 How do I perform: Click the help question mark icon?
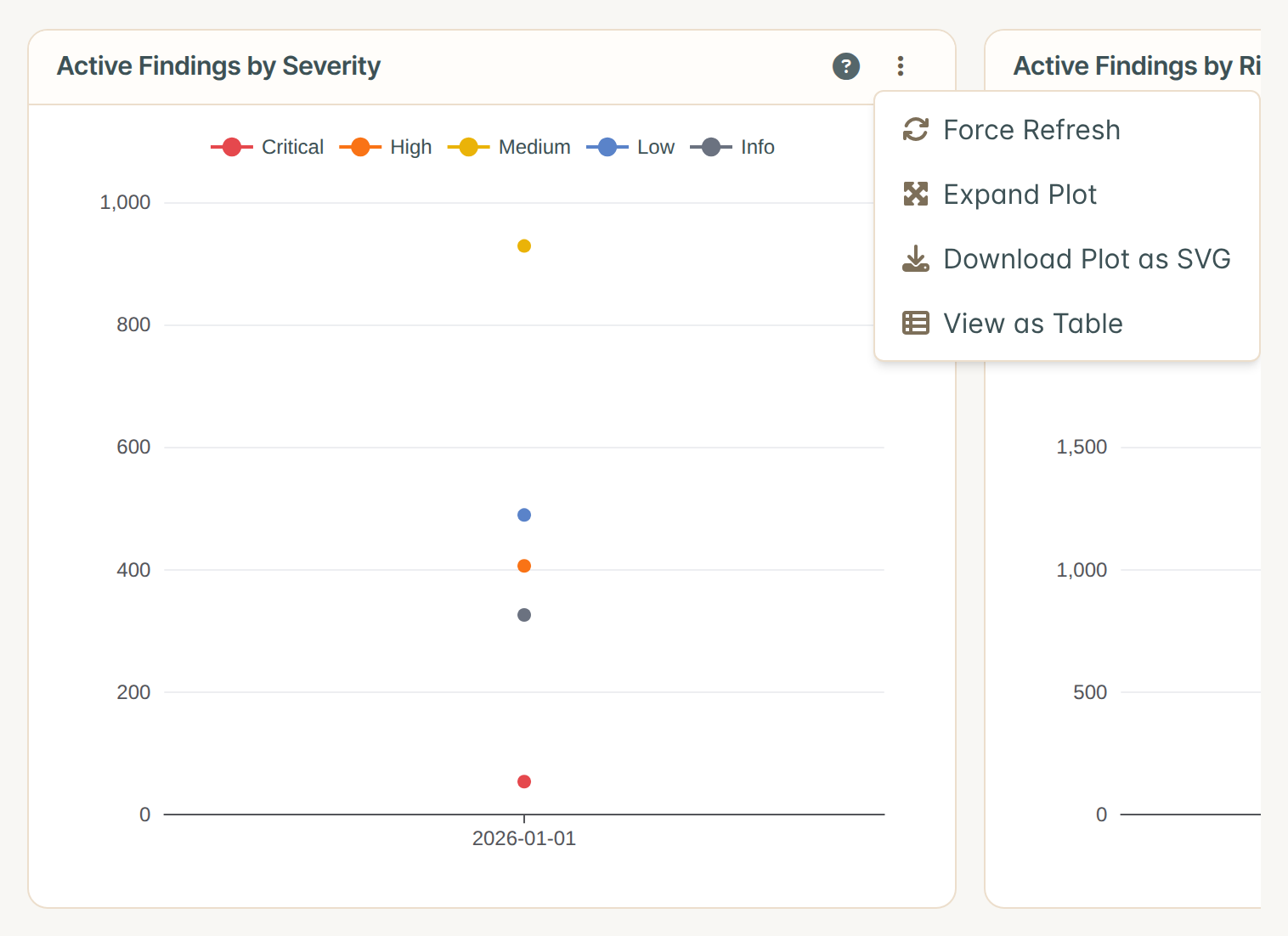845,66
